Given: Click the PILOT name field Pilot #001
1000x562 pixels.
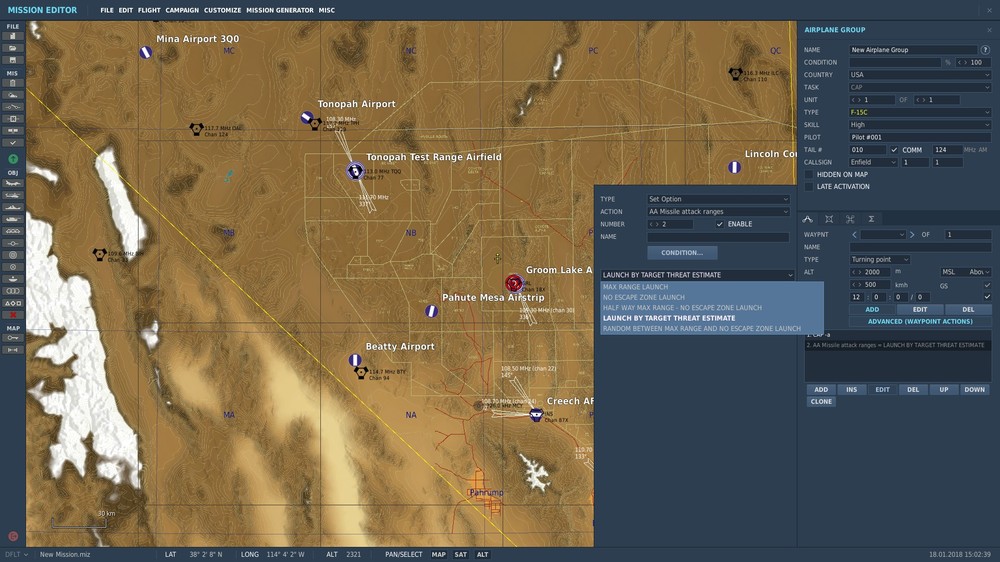Looking at the screenshot, I should 920,137.
